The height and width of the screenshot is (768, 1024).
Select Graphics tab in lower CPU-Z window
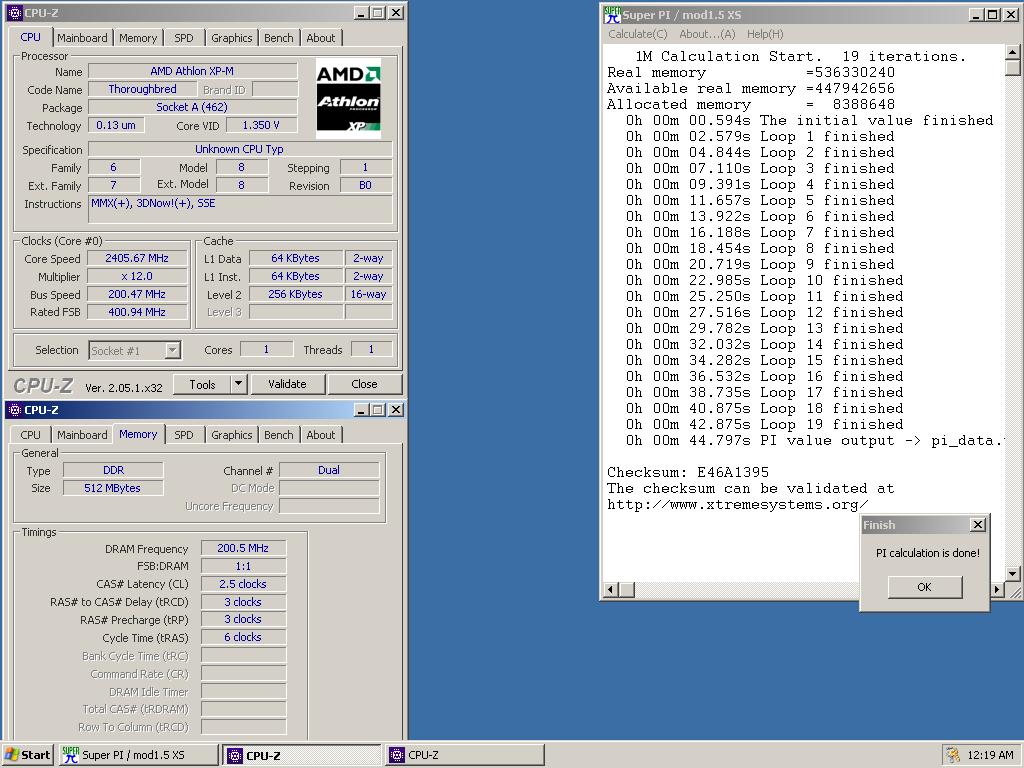(232, 435)
